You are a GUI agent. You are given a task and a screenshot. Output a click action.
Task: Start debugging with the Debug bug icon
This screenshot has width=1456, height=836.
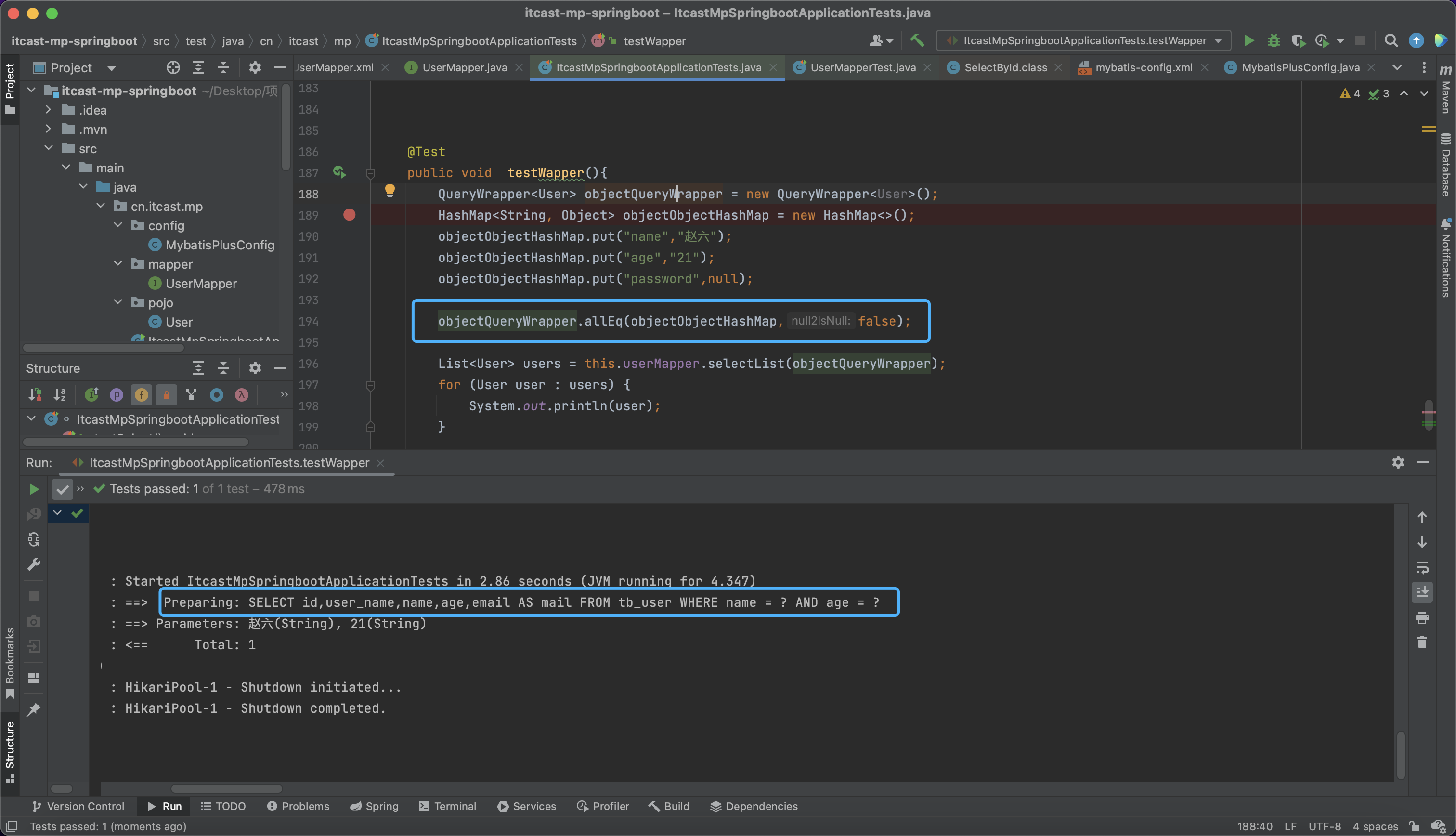pos(1274,41)
